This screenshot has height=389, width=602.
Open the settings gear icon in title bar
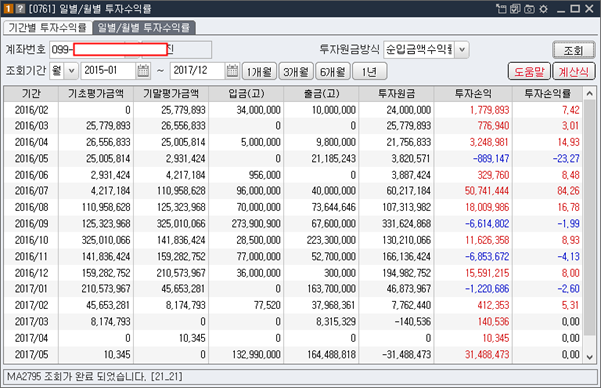pos(543,9)
